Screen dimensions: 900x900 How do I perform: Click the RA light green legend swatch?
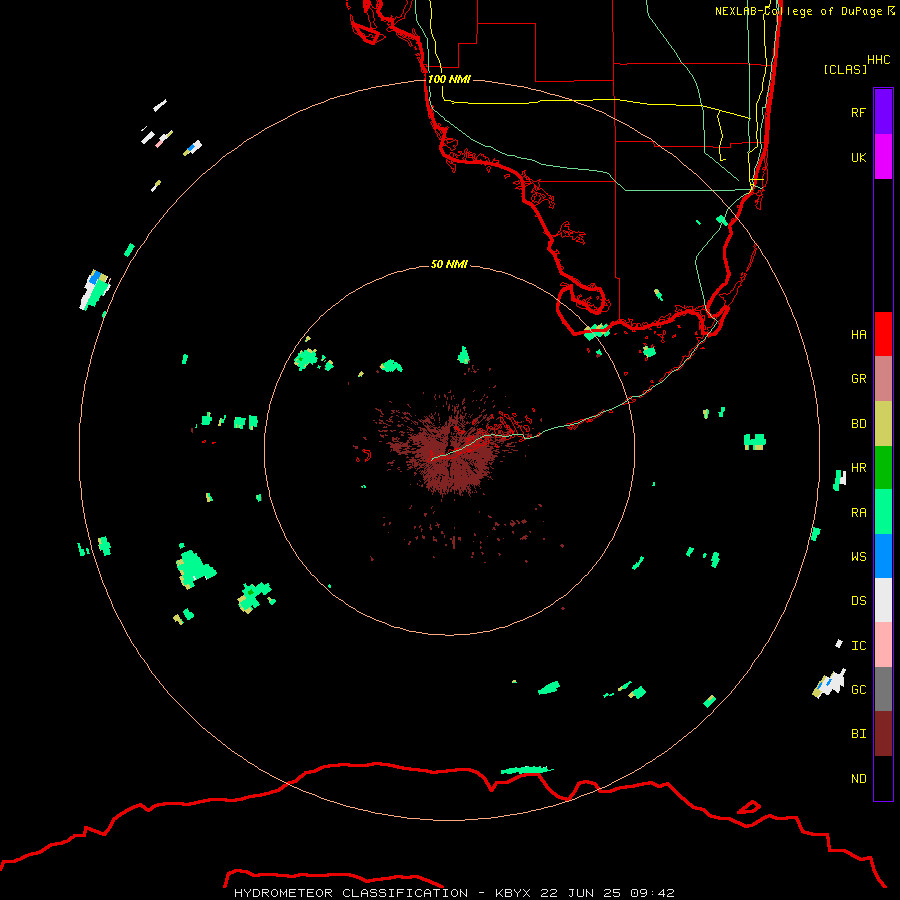pos(883,512)
